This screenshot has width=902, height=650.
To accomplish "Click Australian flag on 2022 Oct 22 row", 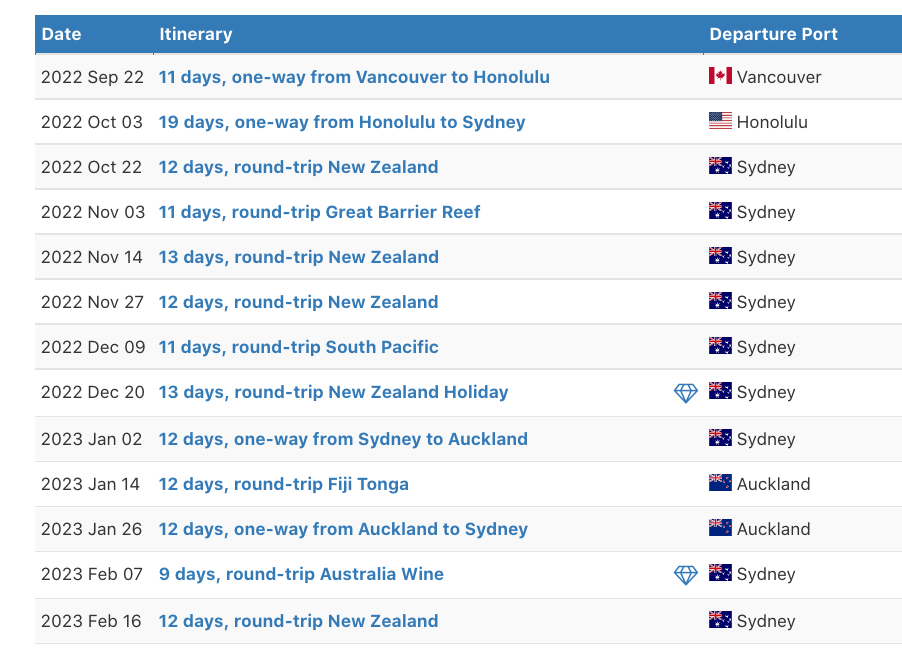I will [720, 166].
